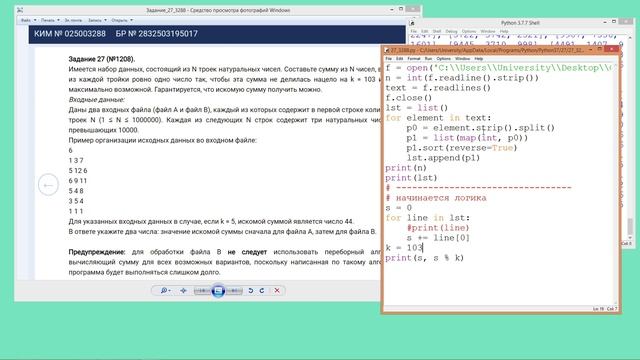Open Help menu in the 27_3288.py editor

[478, 59]
